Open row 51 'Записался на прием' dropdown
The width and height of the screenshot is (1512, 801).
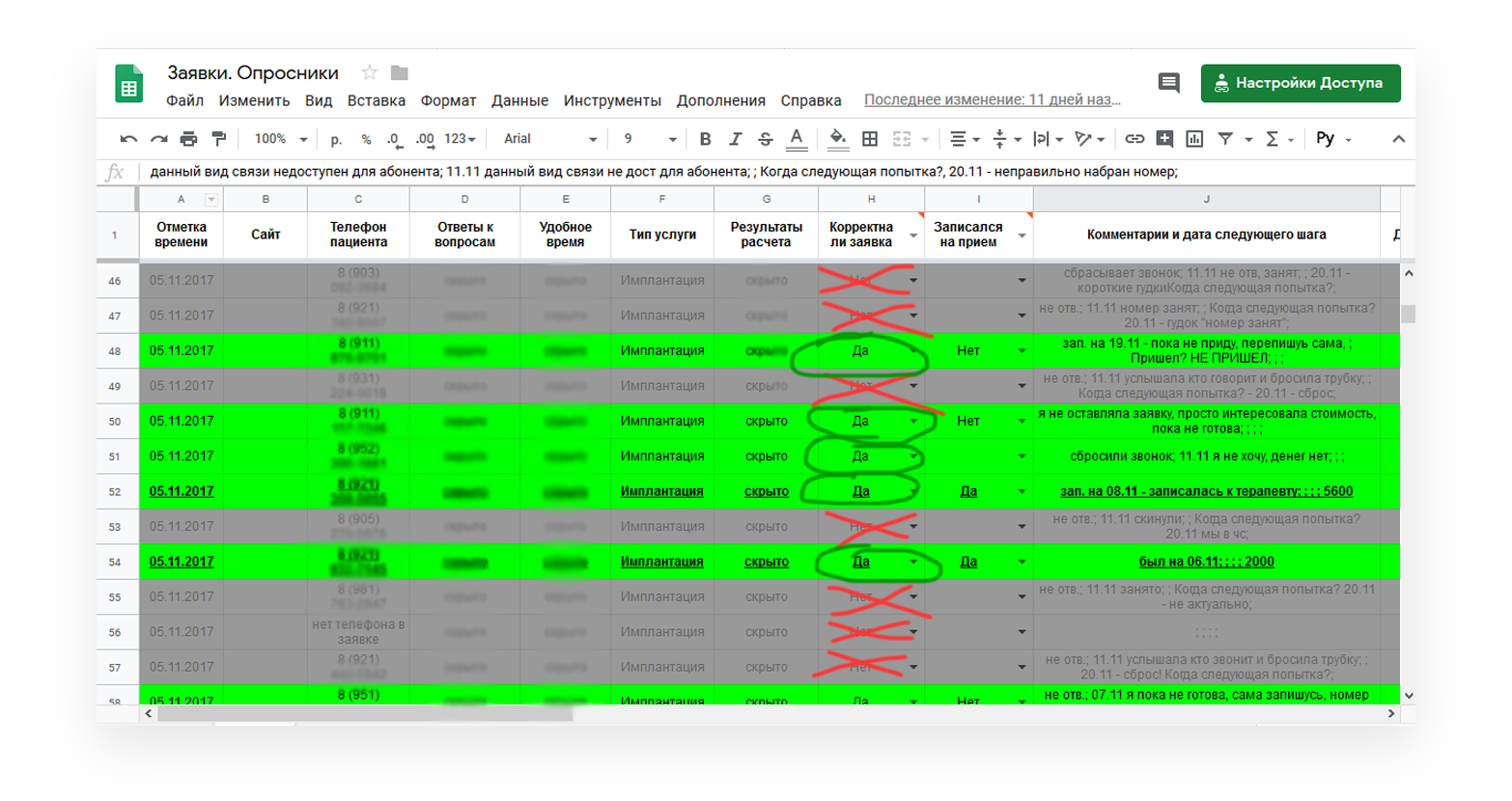click(x=1022, y=456)
